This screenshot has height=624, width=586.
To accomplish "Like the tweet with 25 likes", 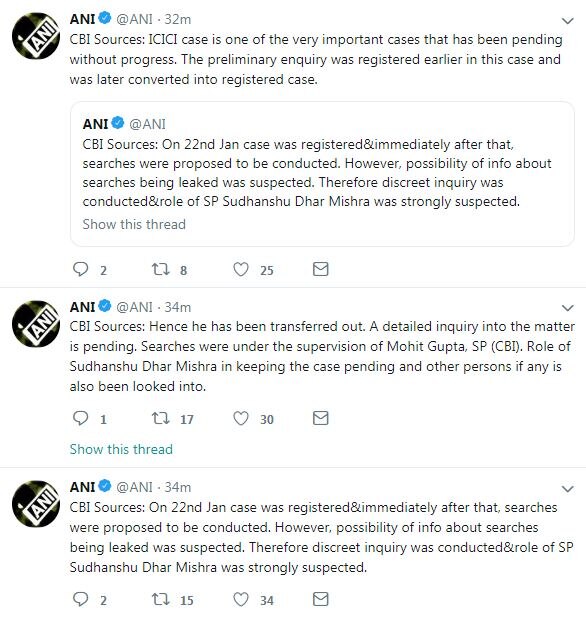I will (241, 269).
